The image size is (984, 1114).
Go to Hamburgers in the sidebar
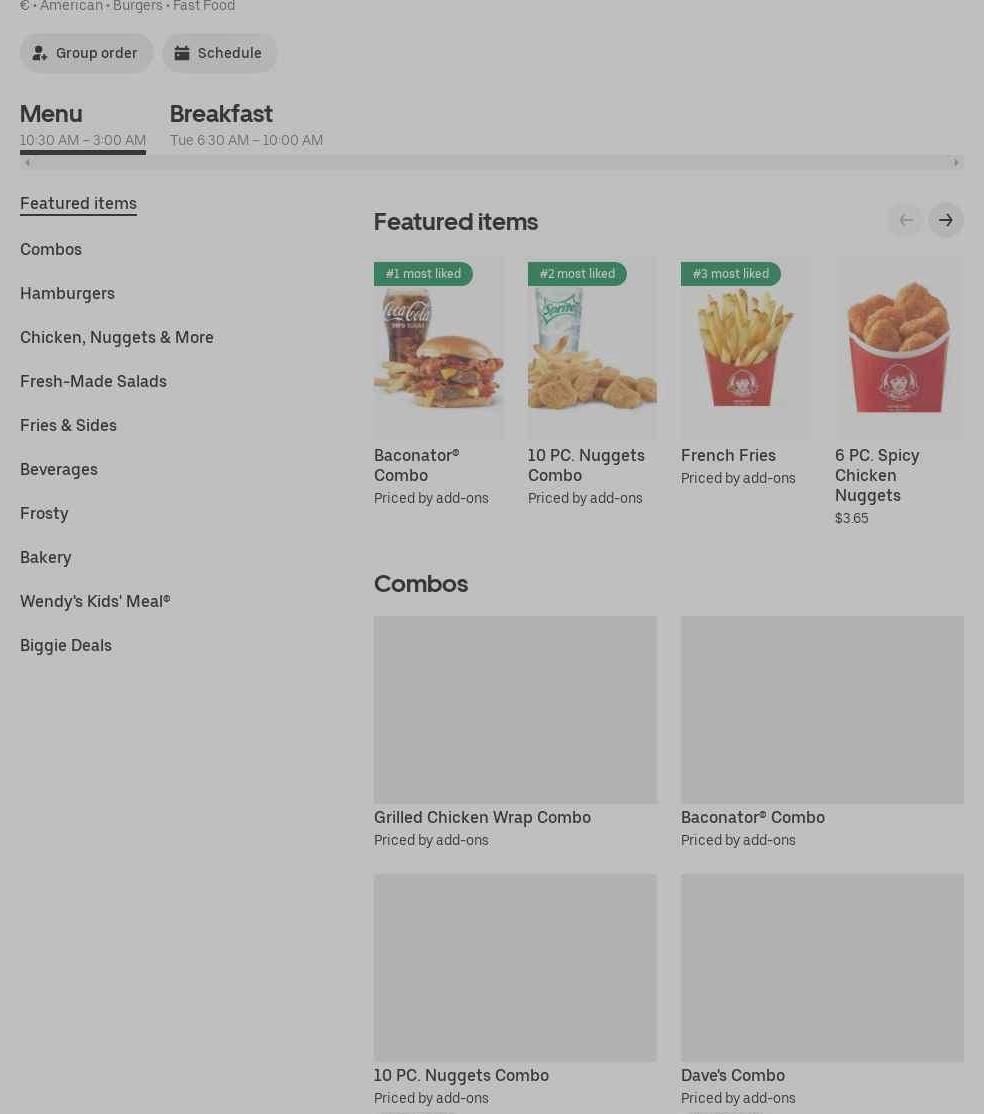[67, 293]
